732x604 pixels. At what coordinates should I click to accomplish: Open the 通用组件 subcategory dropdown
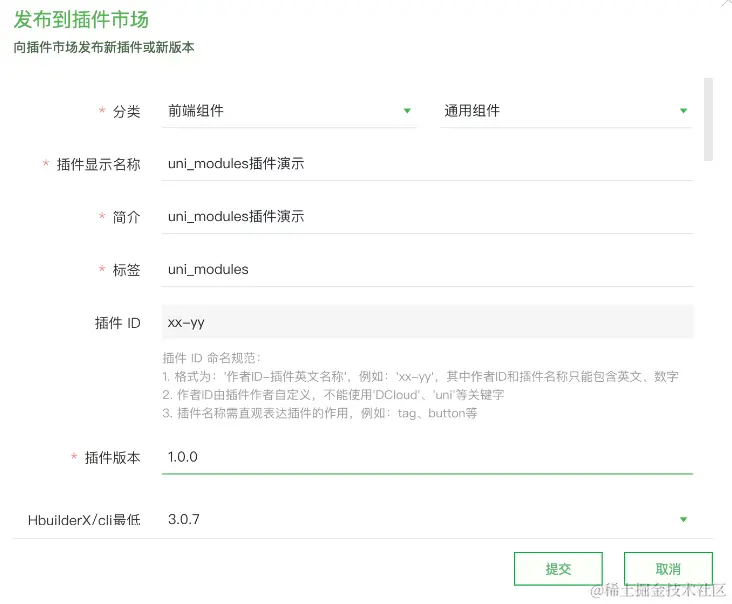tap(566, 111)
